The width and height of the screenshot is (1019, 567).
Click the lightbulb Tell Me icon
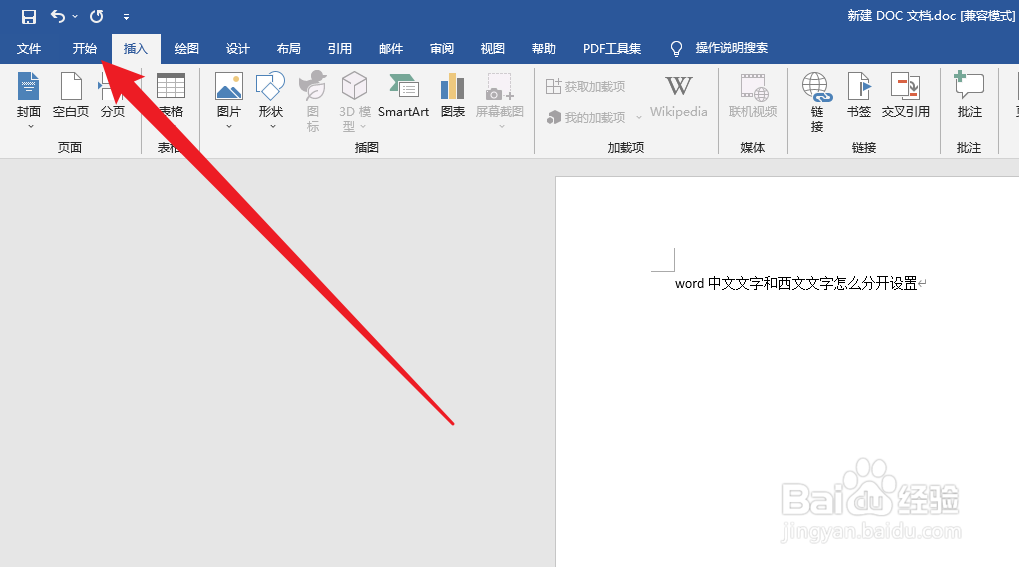(x=676, y=49)
